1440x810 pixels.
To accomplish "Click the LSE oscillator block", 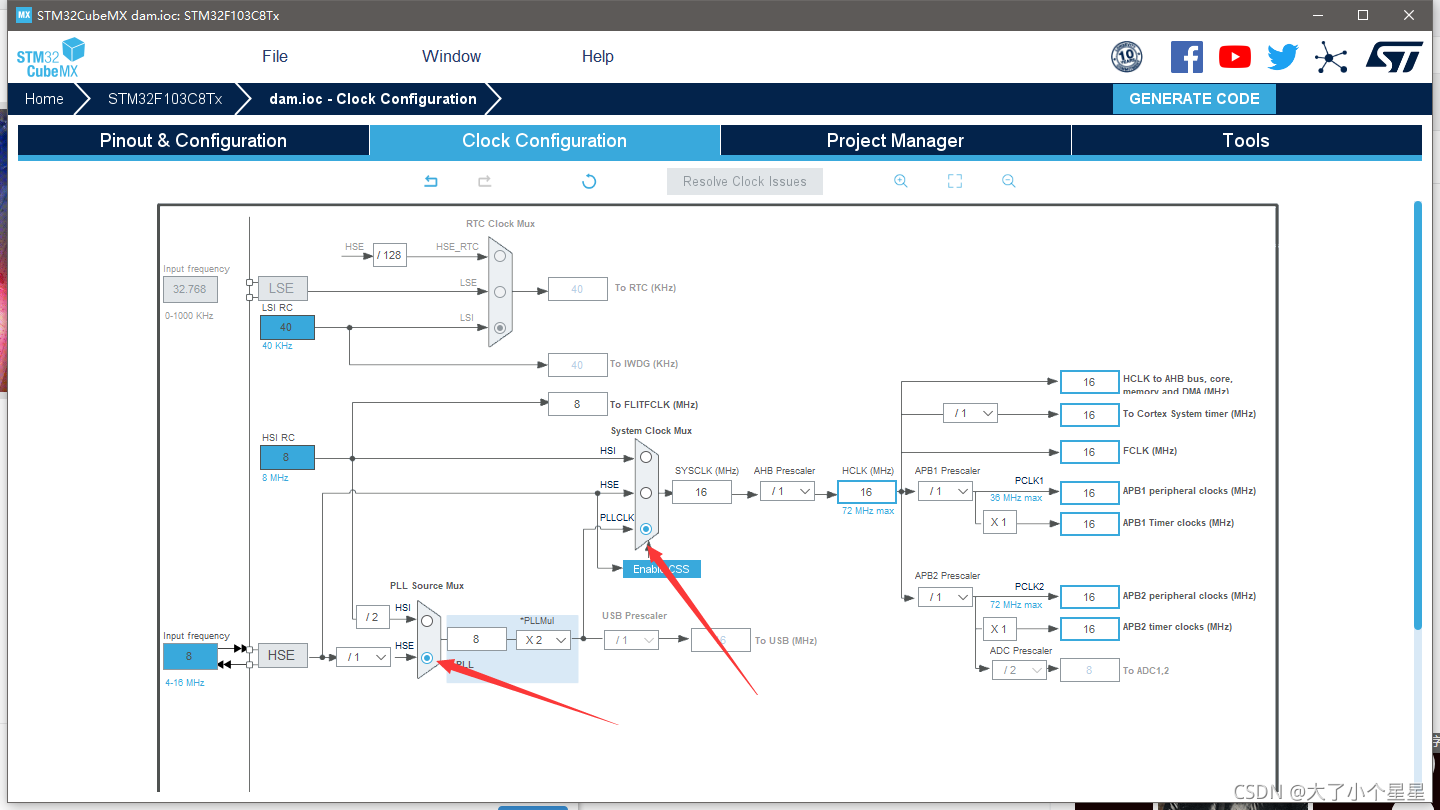I will point(282,288).
